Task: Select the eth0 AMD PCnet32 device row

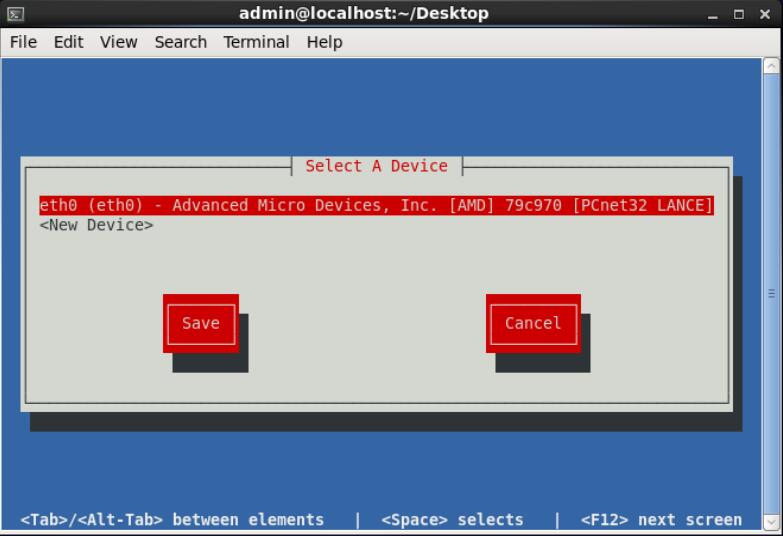Action: [x=377, y=205]
